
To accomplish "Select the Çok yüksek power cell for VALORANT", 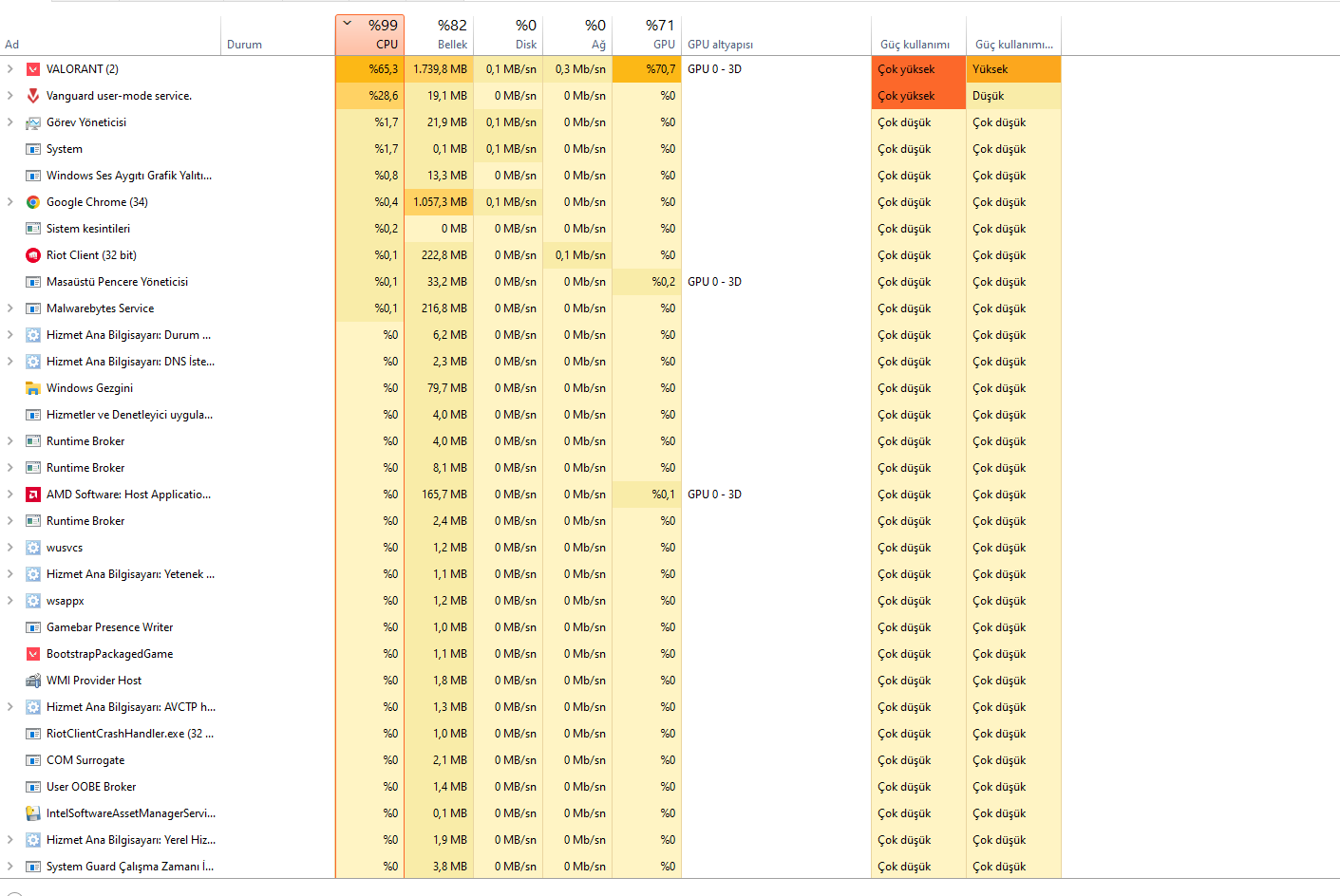I will point(917,69).
